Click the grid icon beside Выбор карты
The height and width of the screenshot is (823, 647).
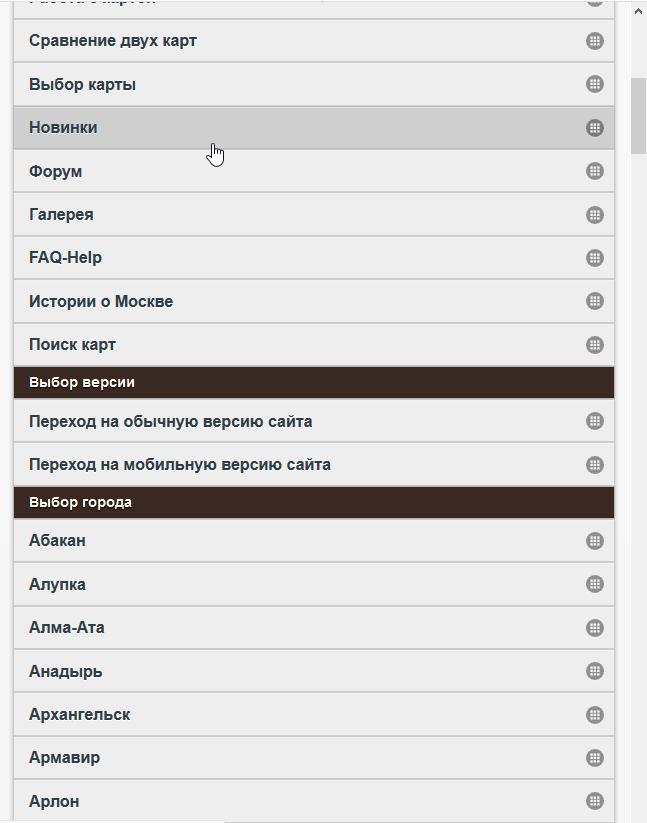(595, 84)
